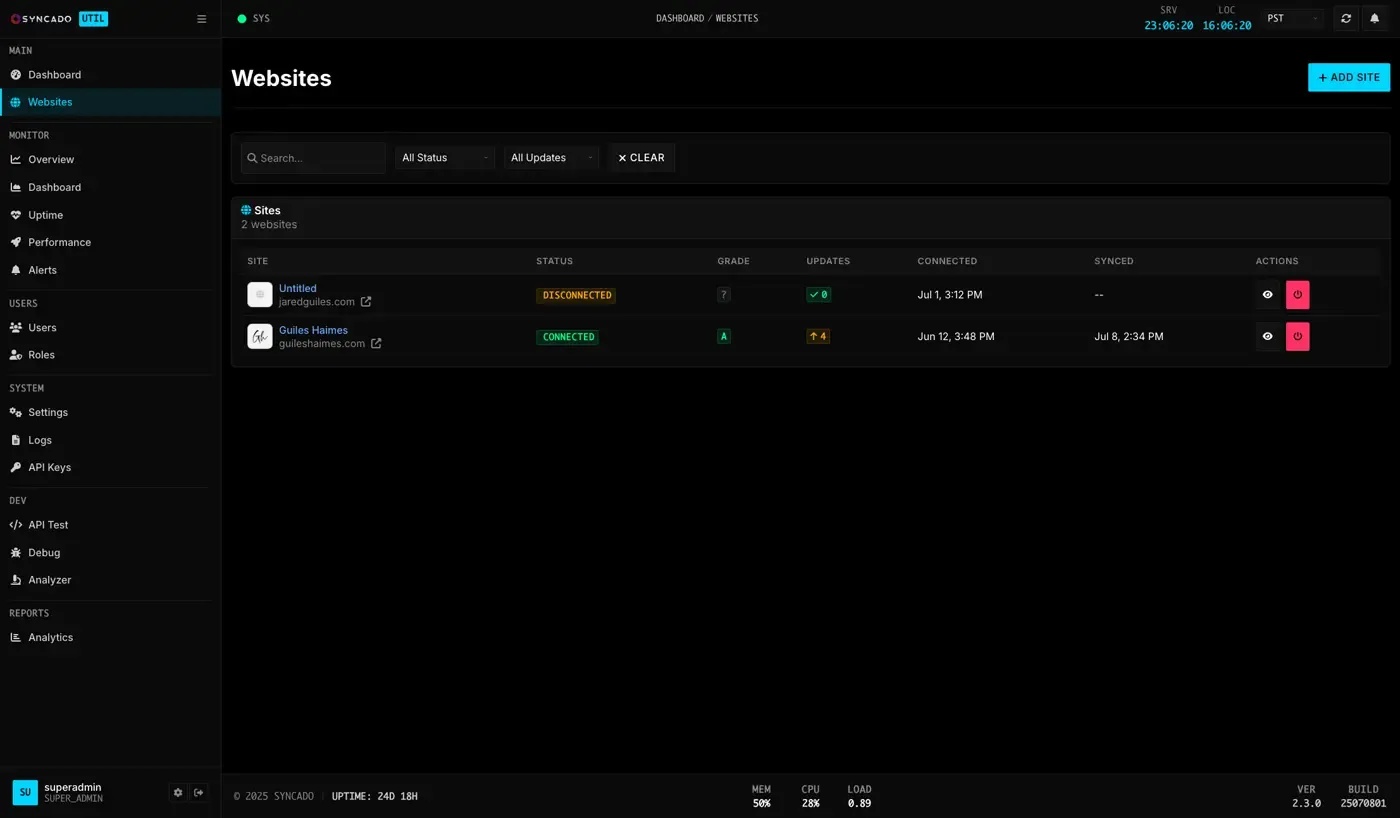The image size is (1400, 818).
Task: Open the Untitled site link
Action: [298, 289]
